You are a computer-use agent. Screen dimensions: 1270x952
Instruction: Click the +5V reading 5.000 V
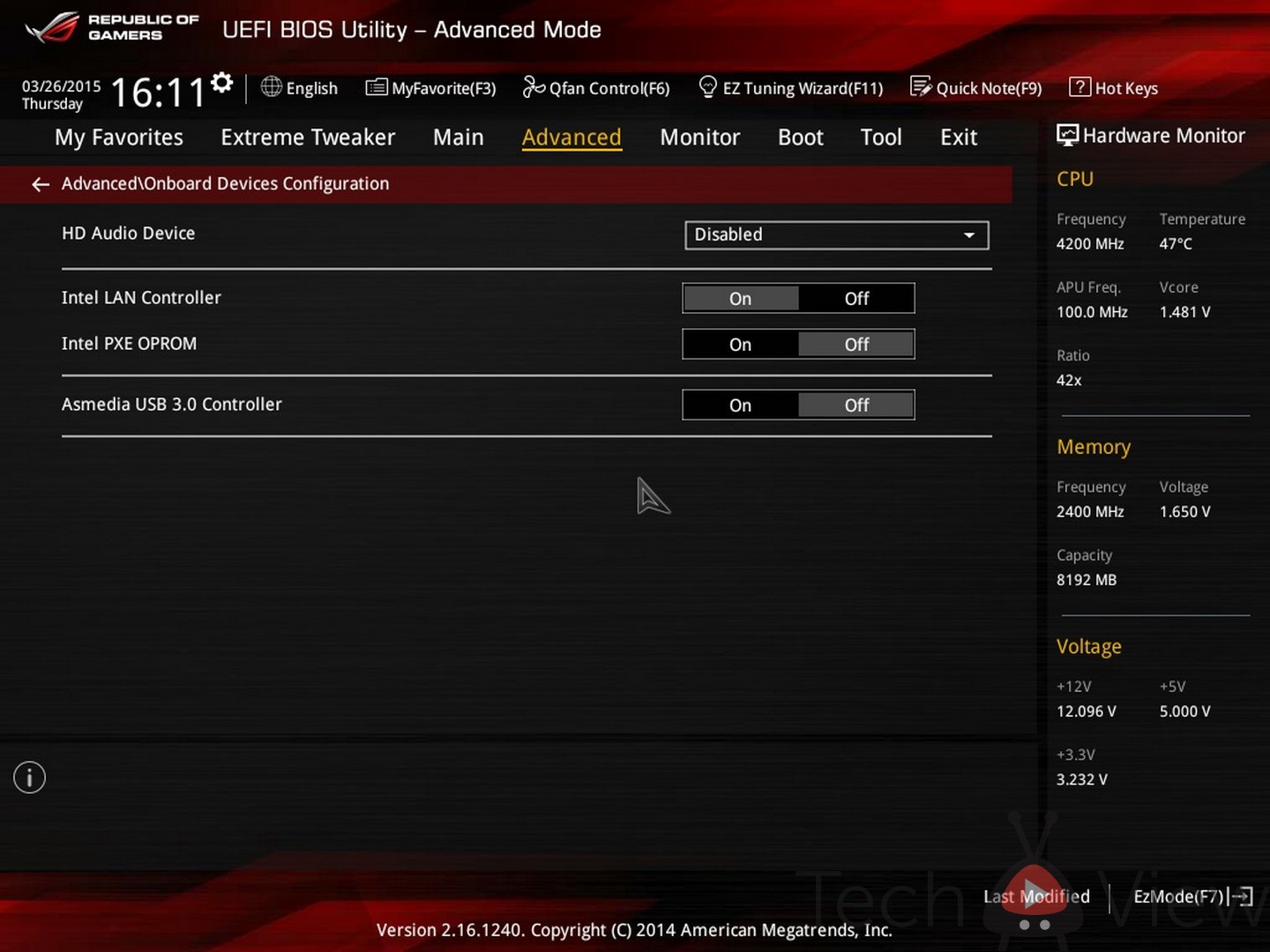pyautogui.click(x=1184, y=711)
